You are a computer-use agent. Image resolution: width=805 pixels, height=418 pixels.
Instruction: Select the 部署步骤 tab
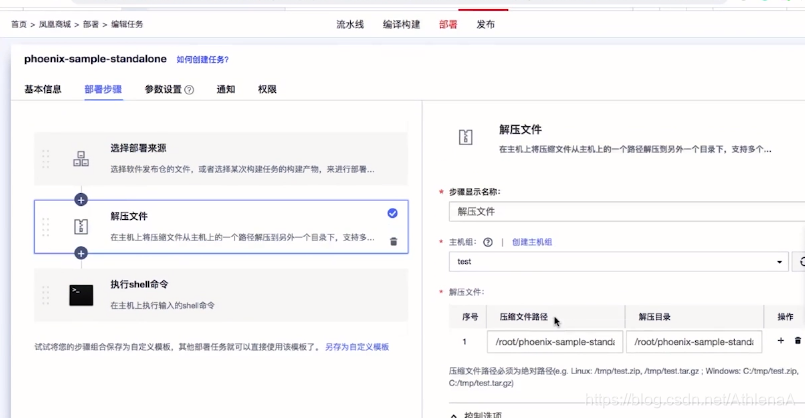coord(103,89)
